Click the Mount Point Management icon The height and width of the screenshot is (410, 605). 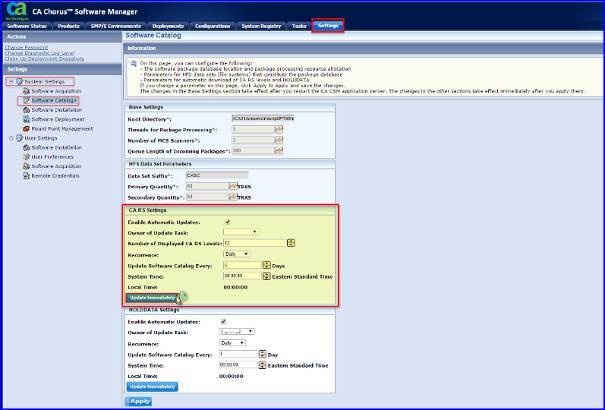click(x=26, y=128)
